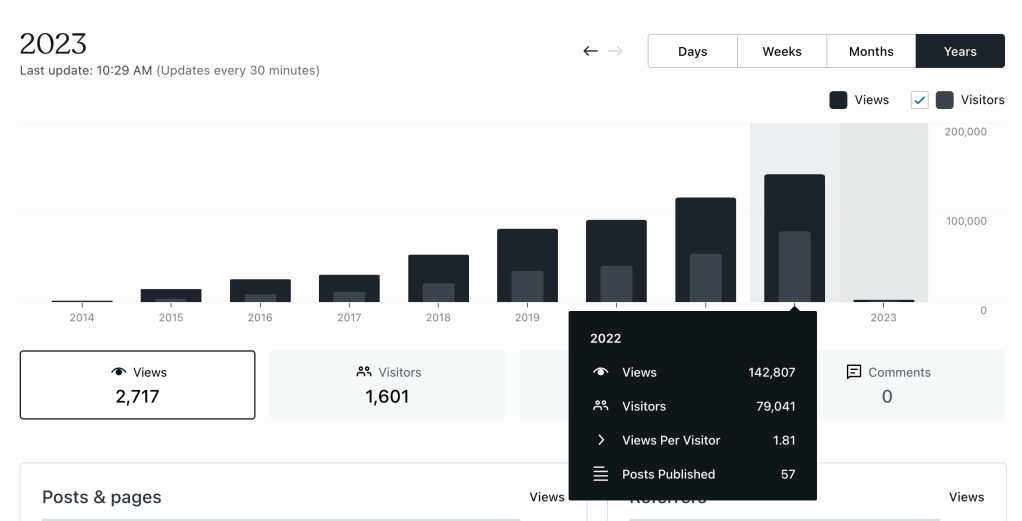This screenshot has width=1022, height=521.
Task: Select the 2019 bar in chart
Action: (527, 265)
